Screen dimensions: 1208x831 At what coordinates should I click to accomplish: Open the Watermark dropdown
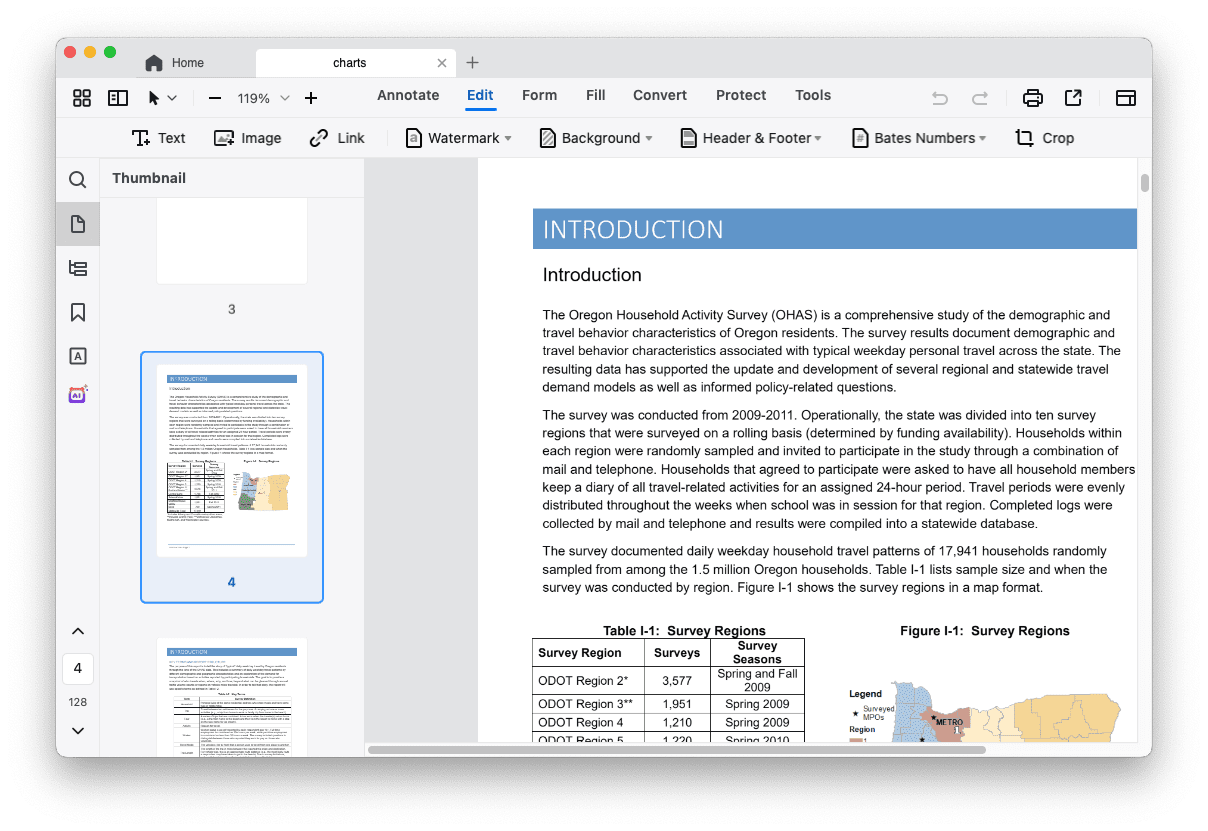[457, 138]
